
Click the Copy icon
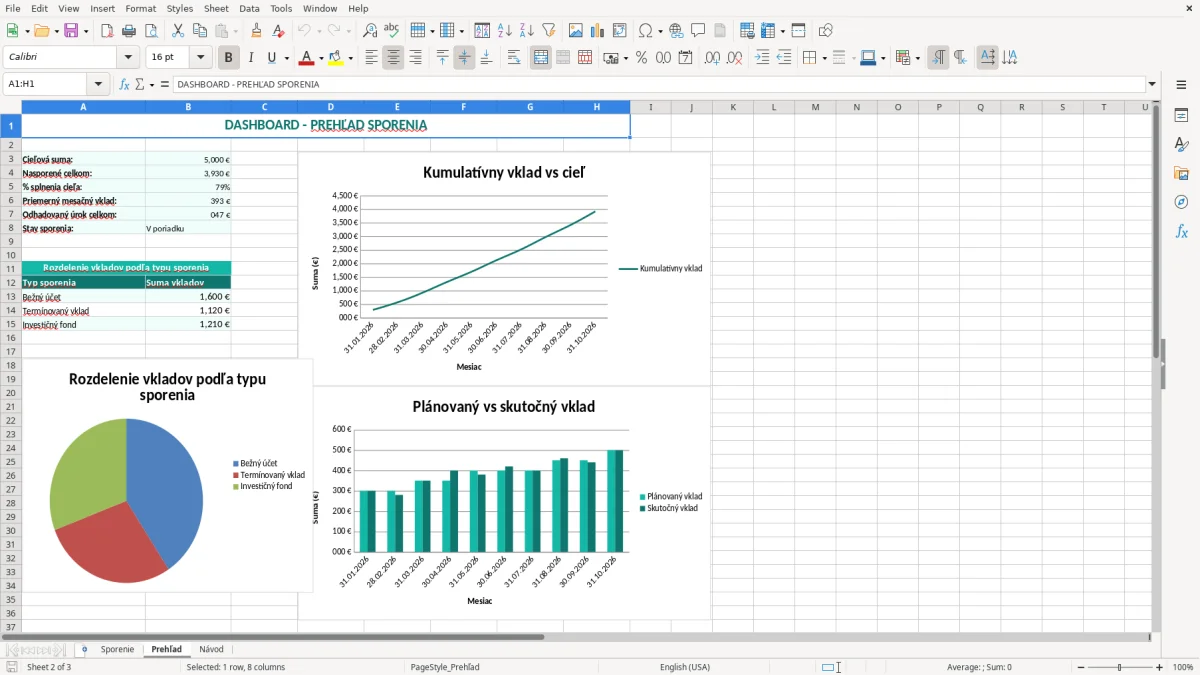coord(200,31)
